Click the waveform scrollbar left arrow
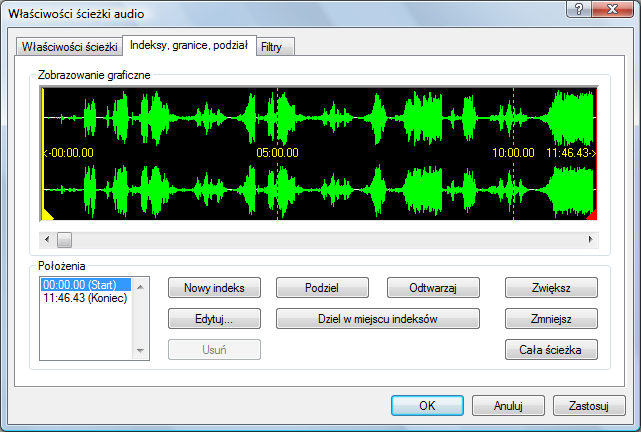The width and height of the screenshot is (641, 432). [47, 240]
